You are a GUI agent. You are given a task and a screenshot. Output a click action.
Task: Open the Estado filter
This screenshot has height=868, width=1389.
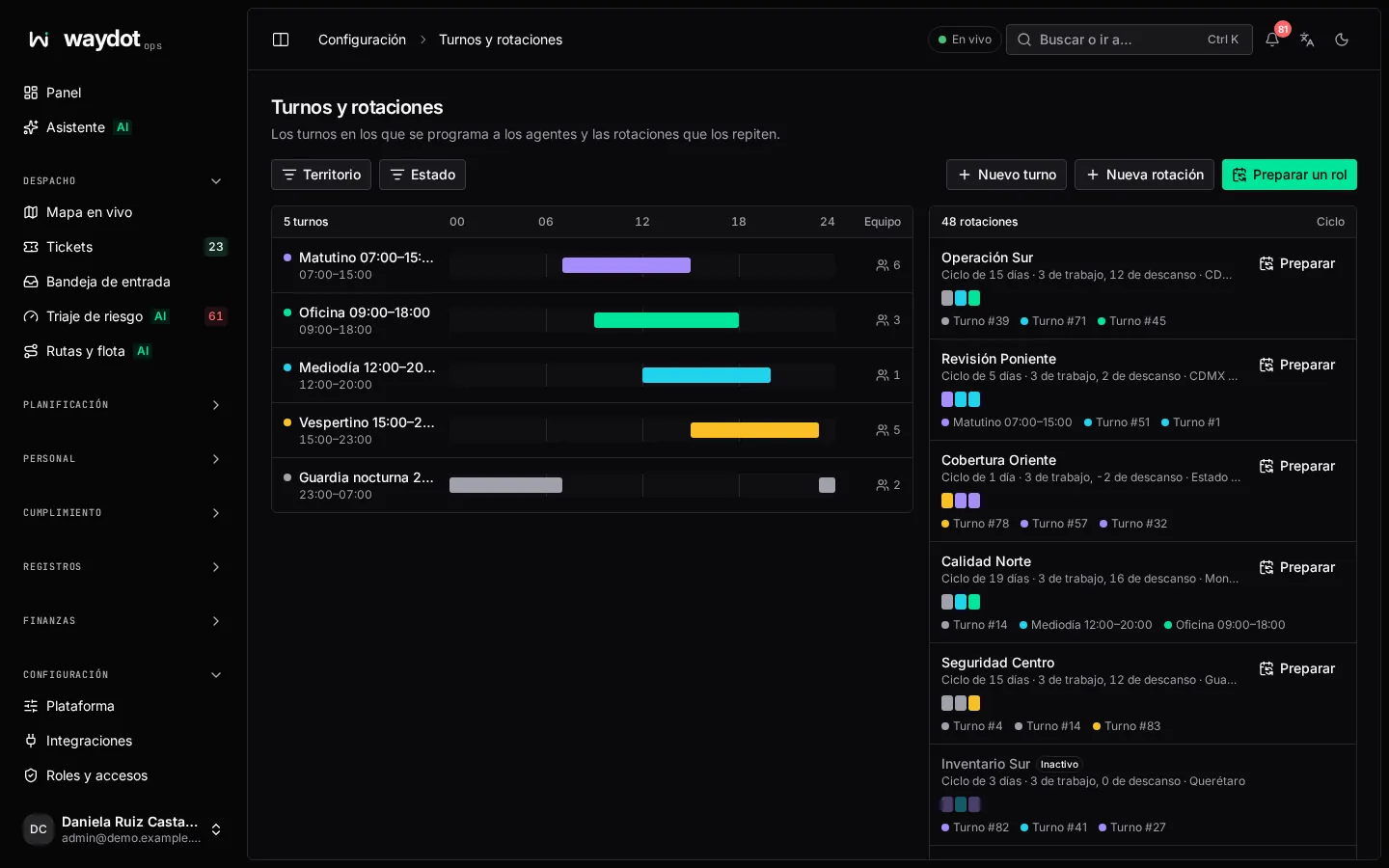point(422,175)
